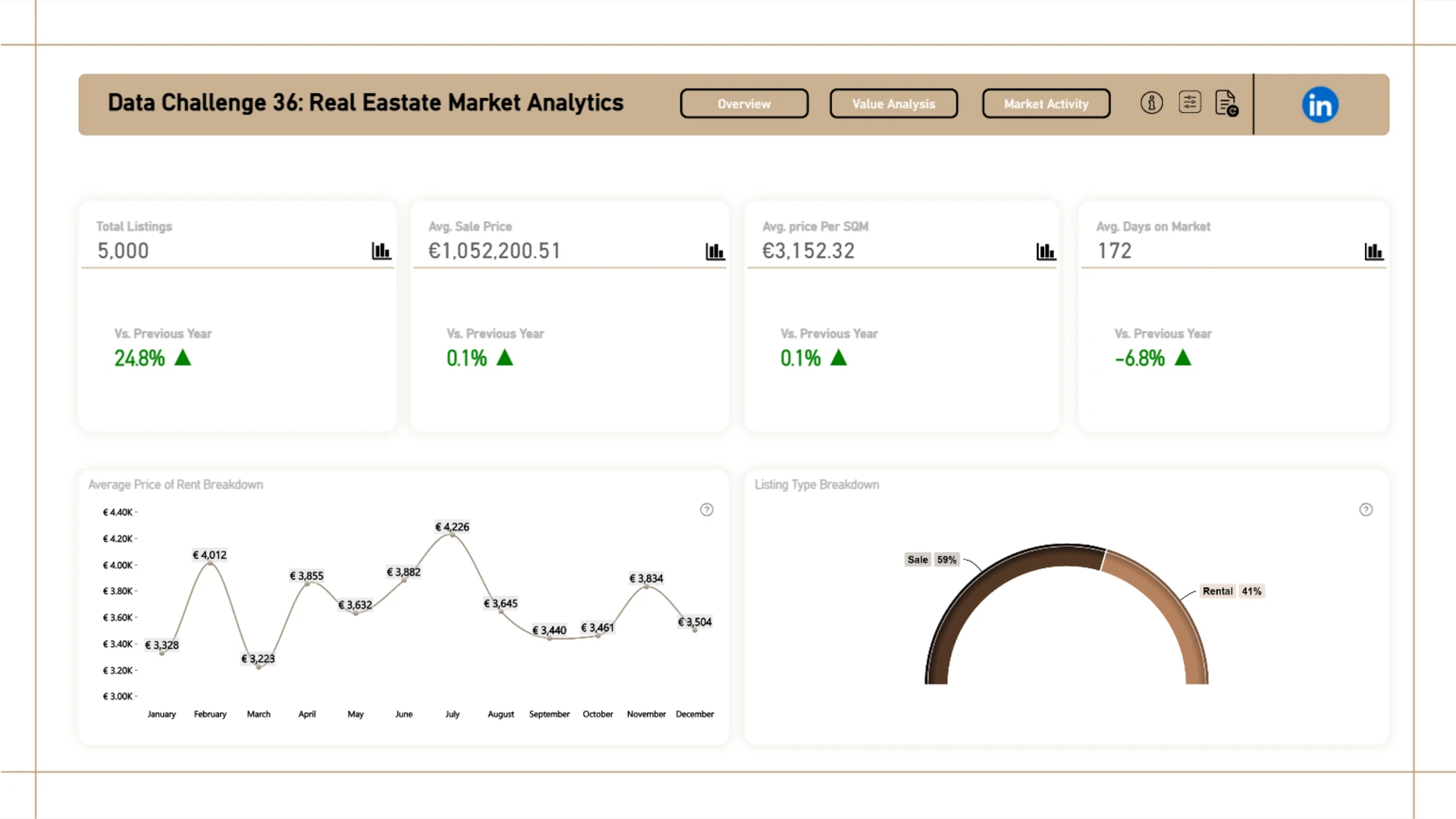
Task: Open the LinkedIn profile icon
Action: click(x=1319, y=105)
